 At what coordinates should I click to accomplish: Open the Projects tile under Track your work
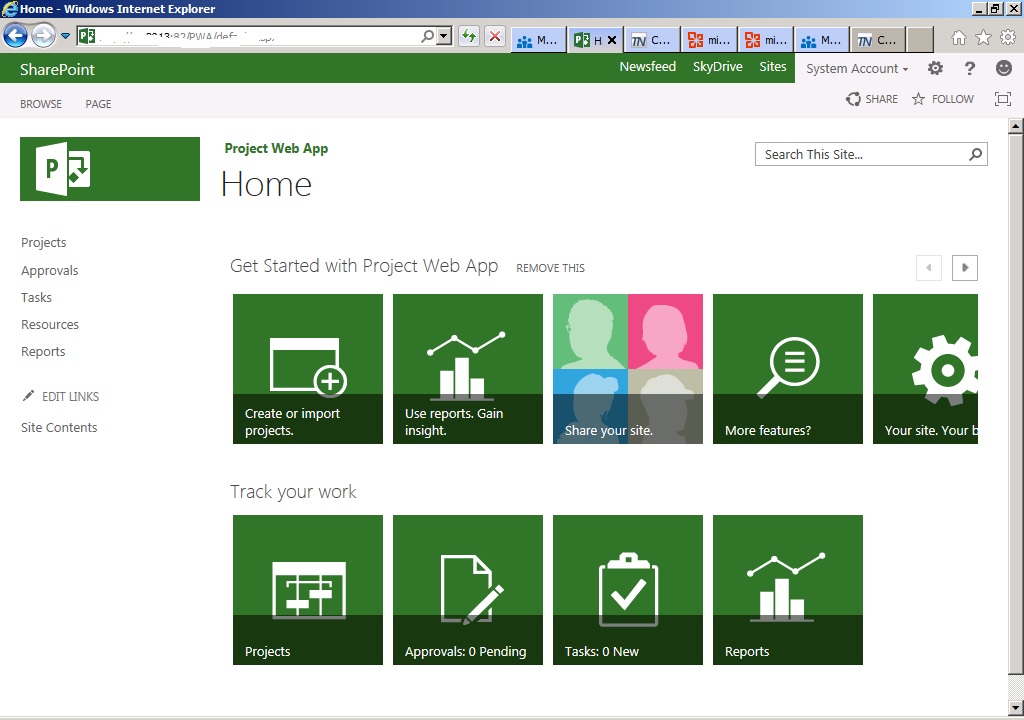(x=308, y=590)
